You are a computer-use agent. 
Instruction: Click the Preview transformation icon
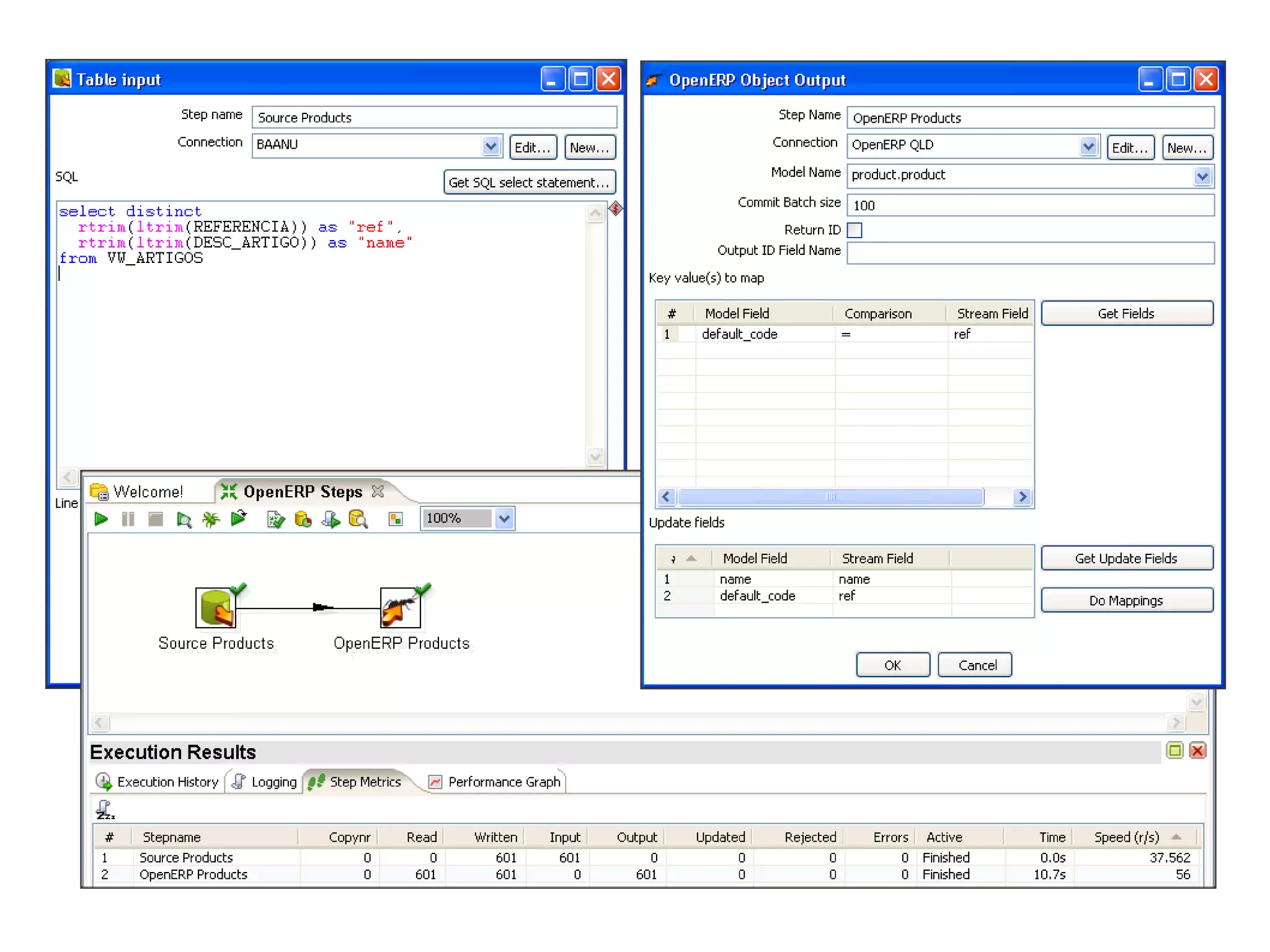click(x=184, y=518)
